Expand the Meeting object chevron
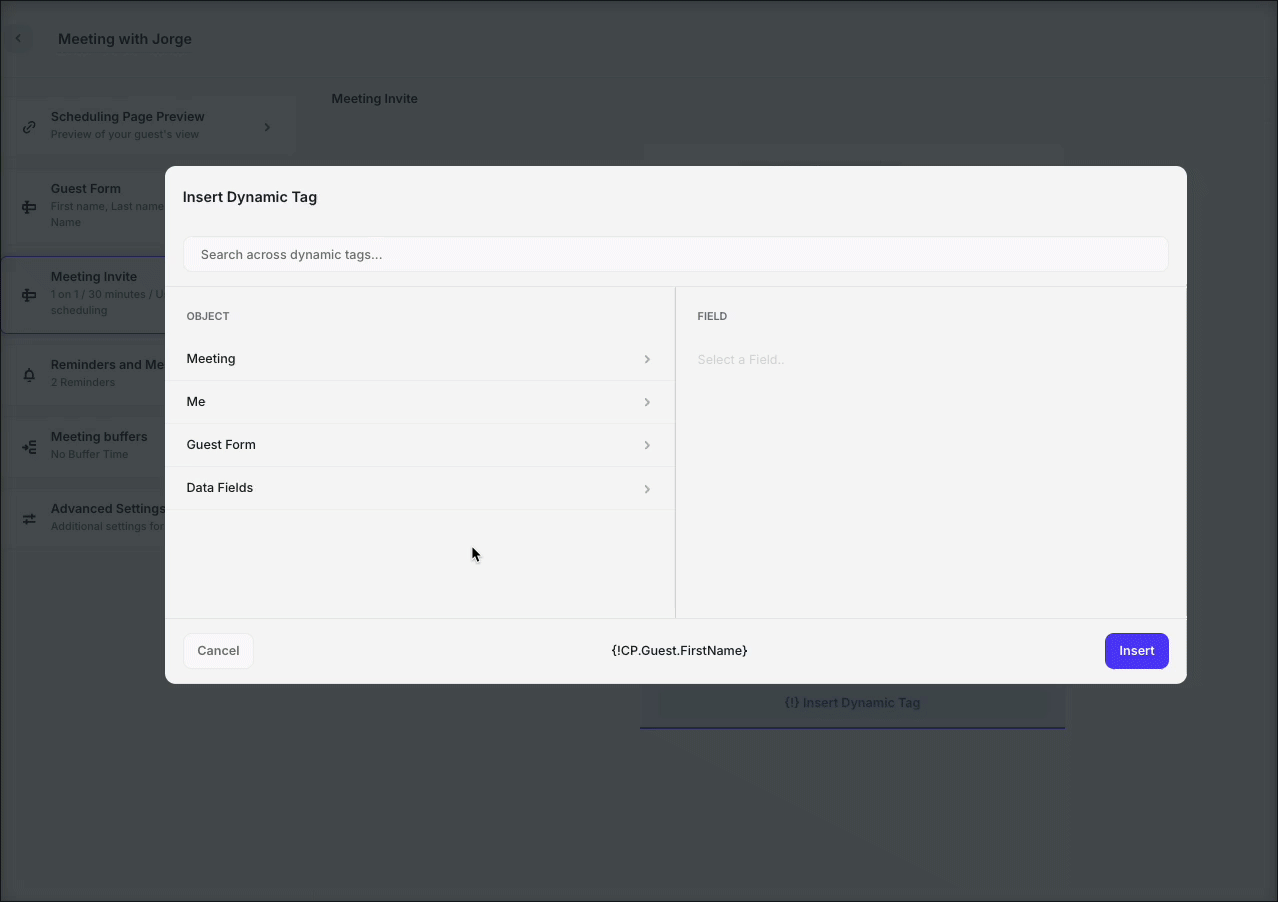This screenshot has height=902, width=1278. [x=647, y=359]
